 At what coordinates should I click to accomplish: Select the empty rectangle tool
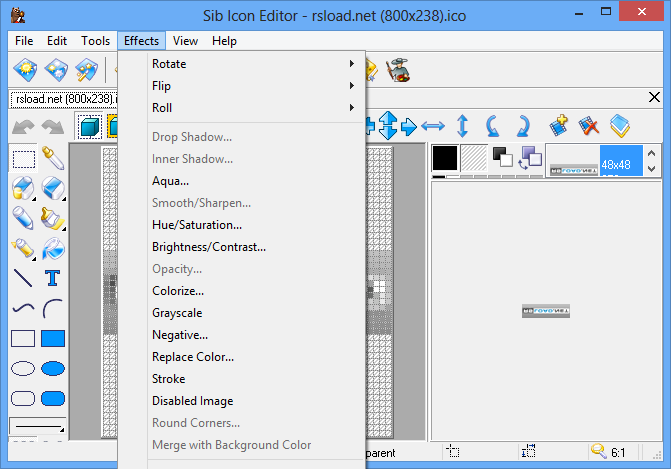(23, 338)
